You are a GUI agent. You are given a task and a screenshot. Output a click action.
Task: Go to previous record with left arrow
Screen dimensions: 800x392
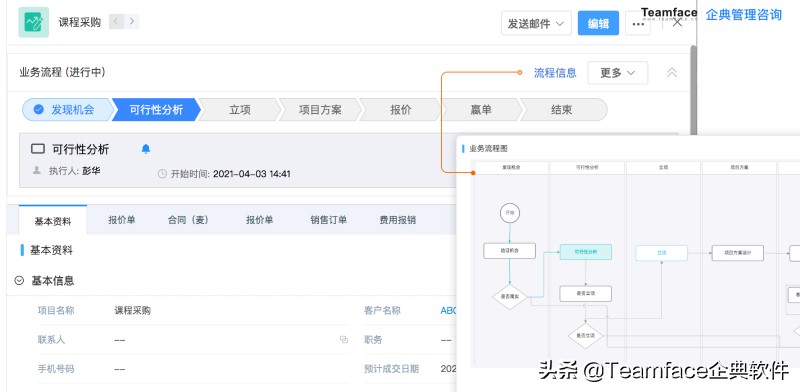pos(116,21)
